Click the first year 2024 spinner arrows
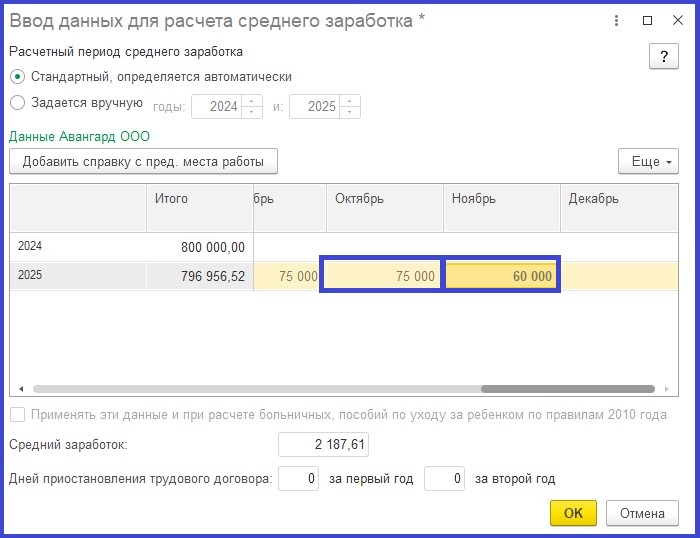This screenshot has height=538, width=700. point(251,106)
